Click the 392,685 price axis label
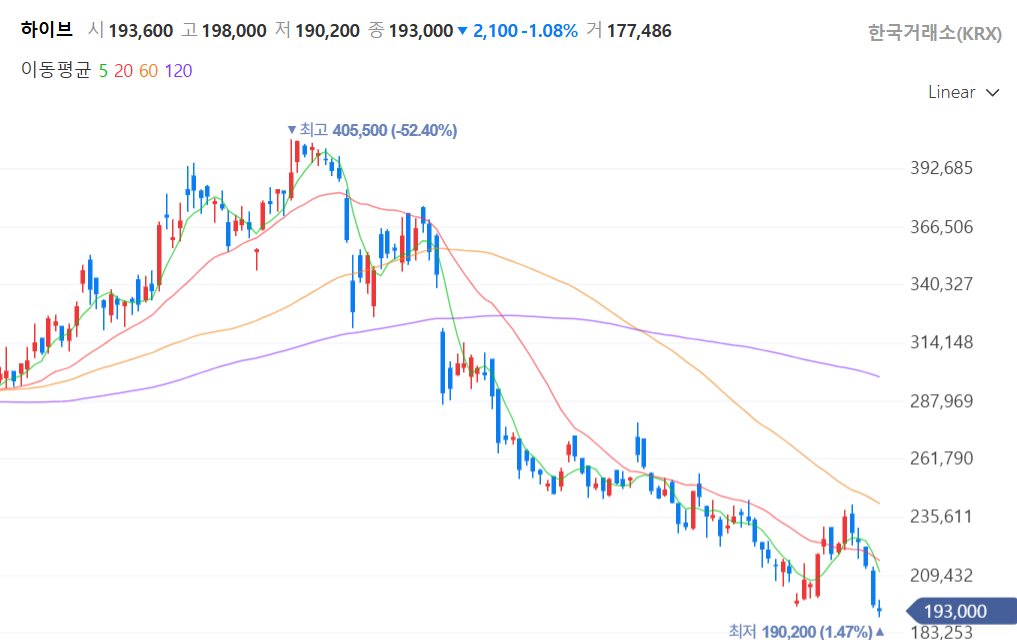 coord(942,169)
